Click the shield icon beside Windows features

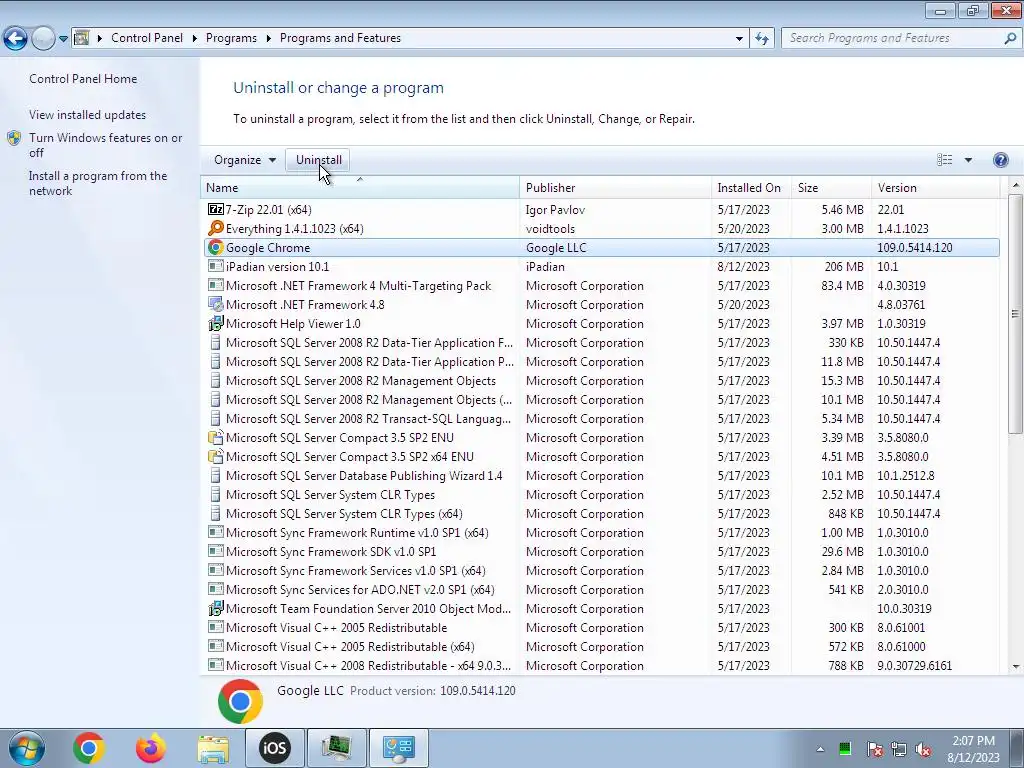click(x=14, y=138)
